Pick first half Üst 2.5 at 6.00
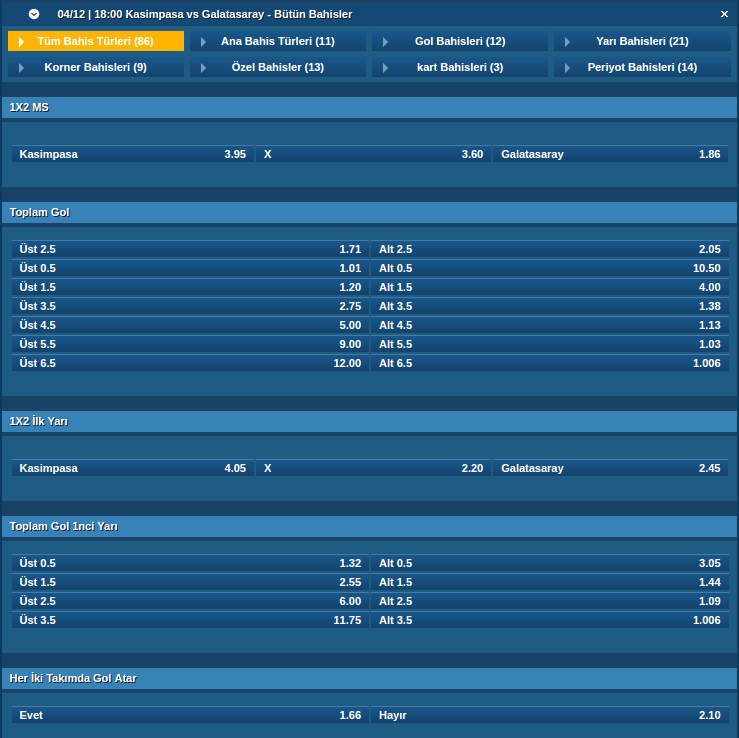The height and width of the screenshot is (738, 739). (190, 601)
